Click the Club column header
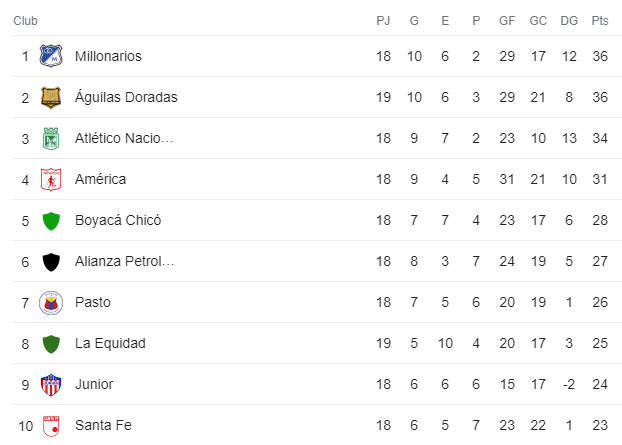The image size is (622, 445). 26,20
